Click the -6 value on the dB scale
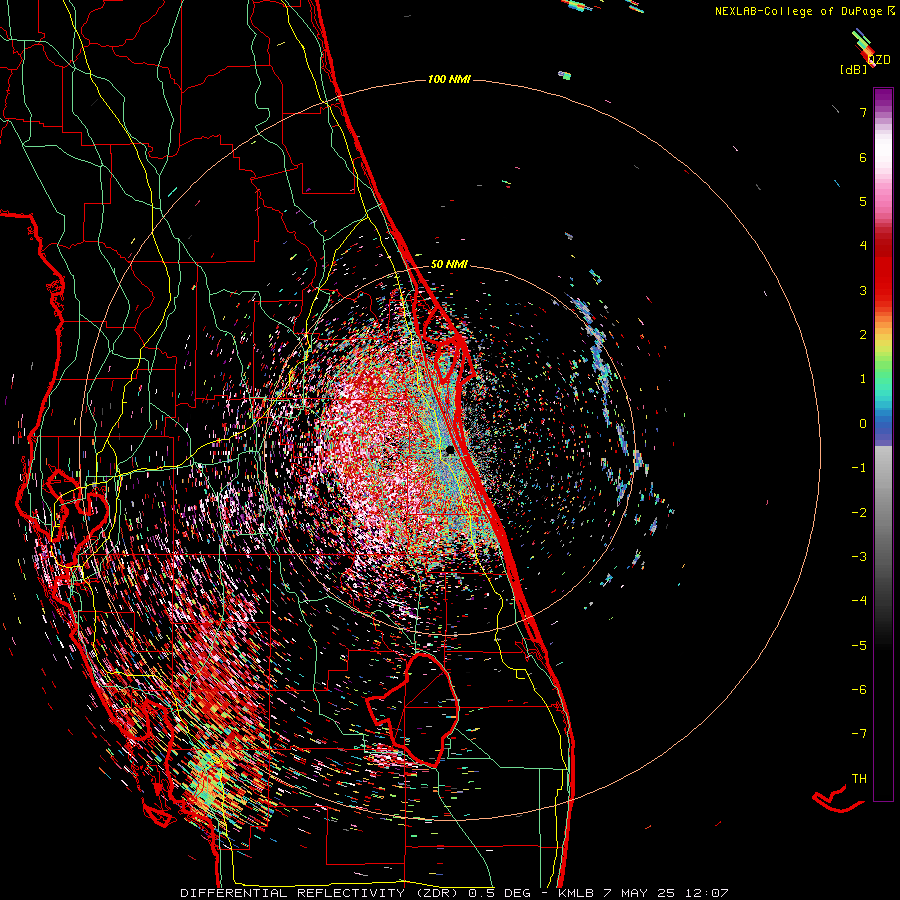The width and height of the screenshot is (900, 900). (859, 690)
